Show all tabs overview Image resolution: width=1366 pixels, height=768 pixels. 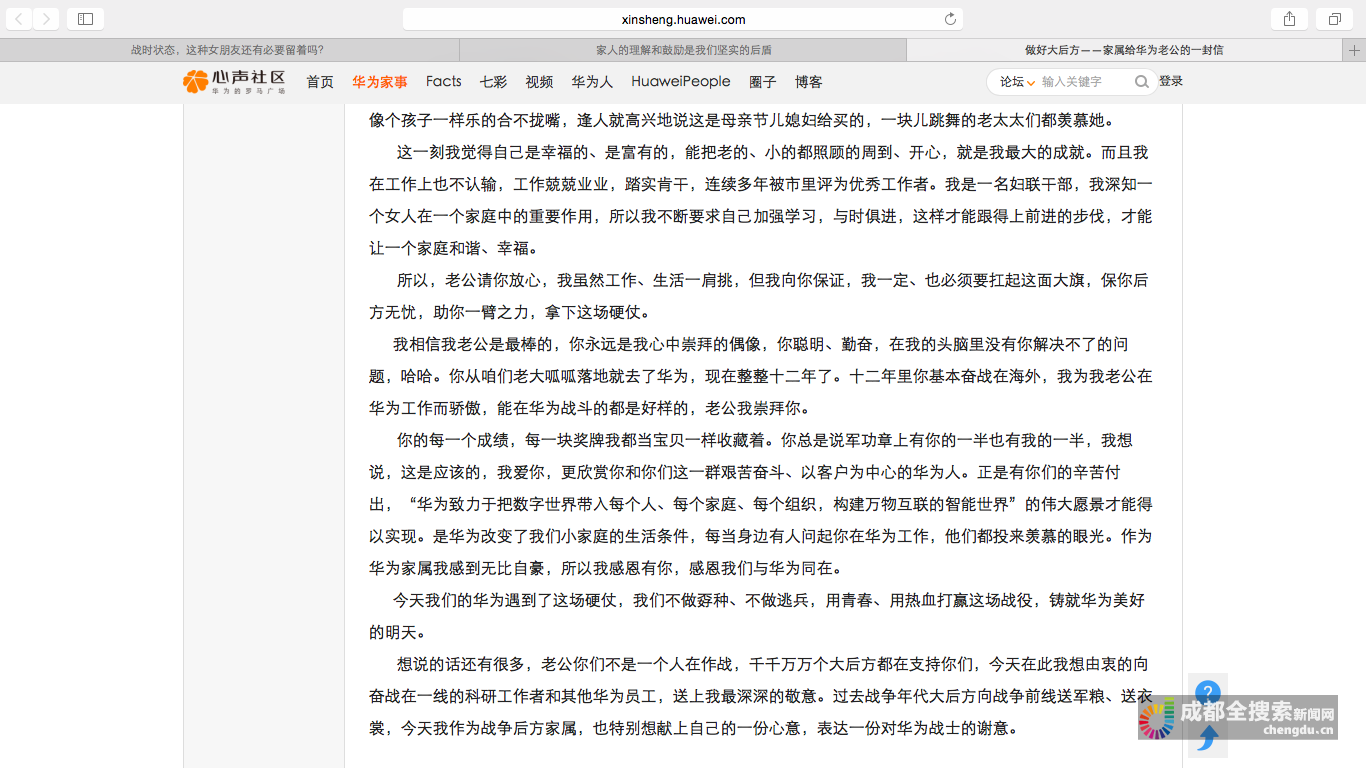(x=1334, y=19)
